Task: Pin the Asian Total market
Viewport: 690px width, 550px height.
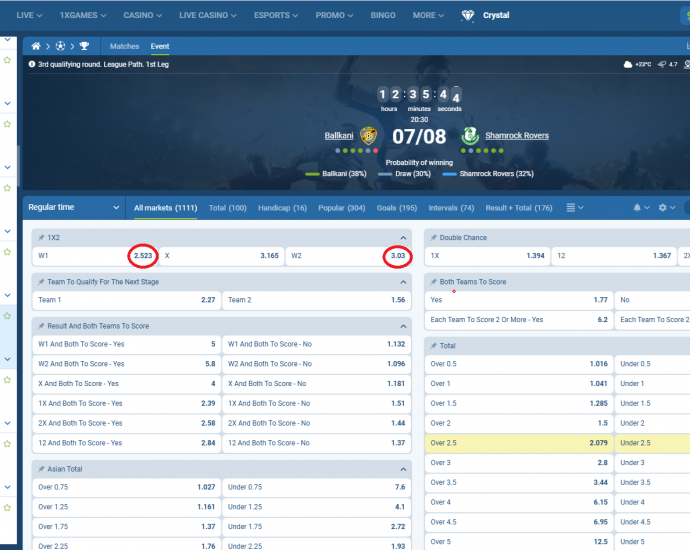Action: click(41, 469)
